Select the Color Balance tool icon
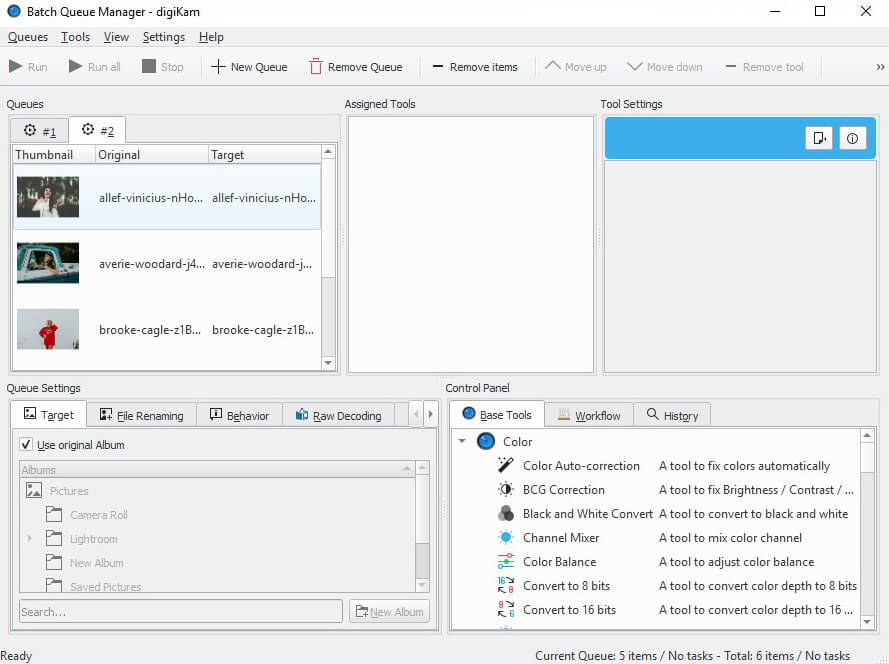Image resolution: width=889 pixels, height=664 pixels. coord(506,562)
